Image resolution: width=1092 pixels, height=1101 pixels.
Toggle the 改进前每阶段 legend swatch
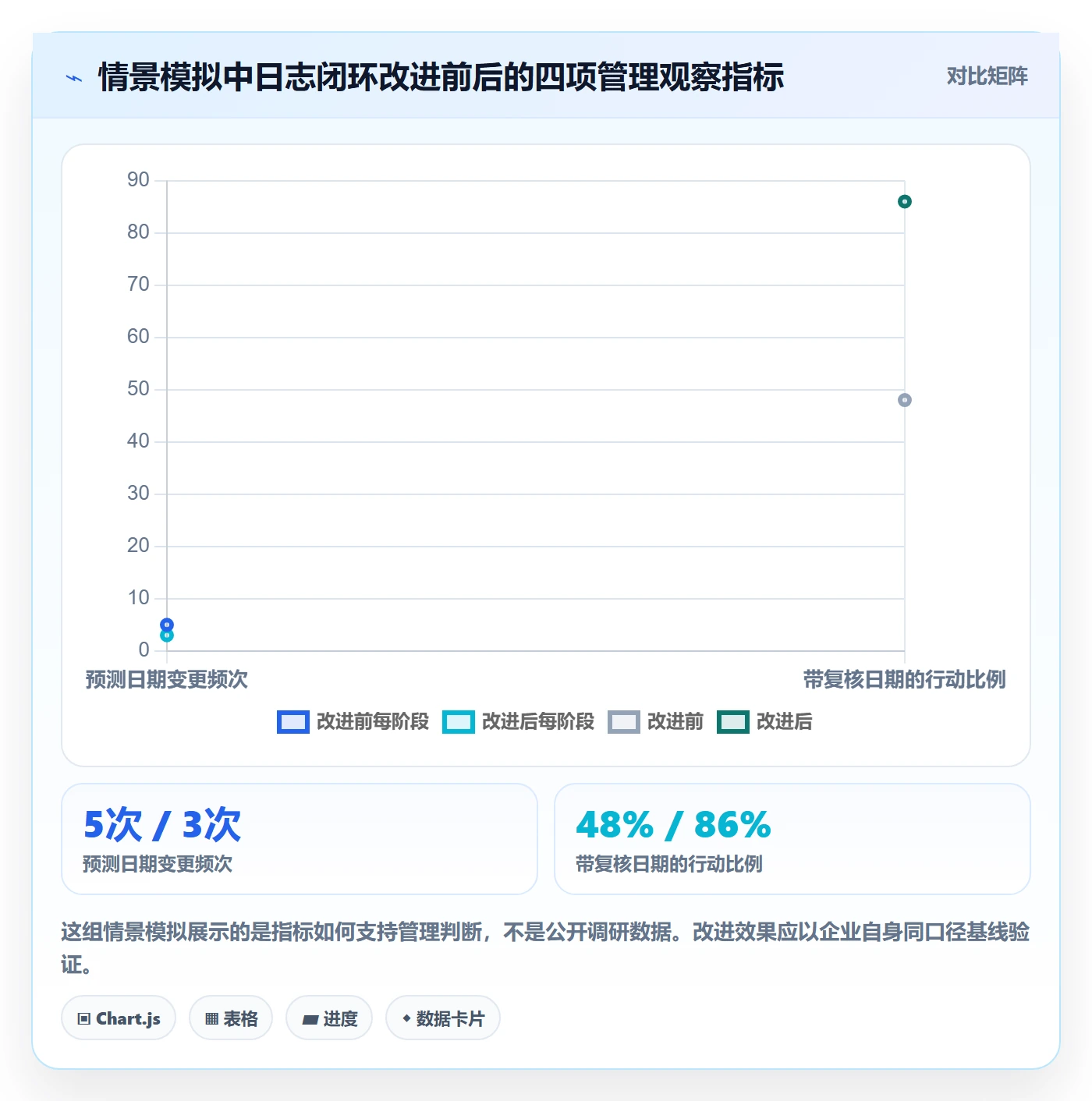click(293, 722)
